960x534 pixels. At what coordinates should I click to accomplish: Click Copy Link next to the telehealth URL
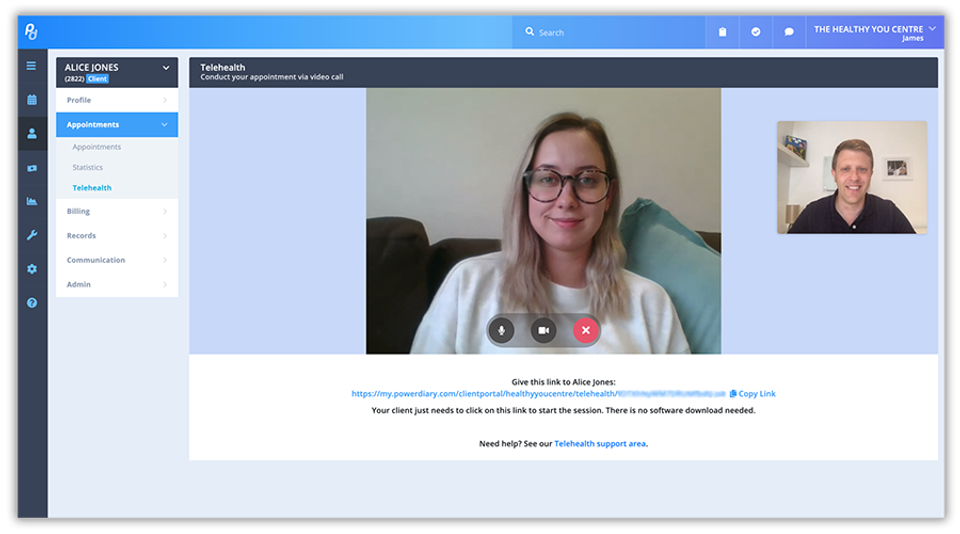click(752, 394)
